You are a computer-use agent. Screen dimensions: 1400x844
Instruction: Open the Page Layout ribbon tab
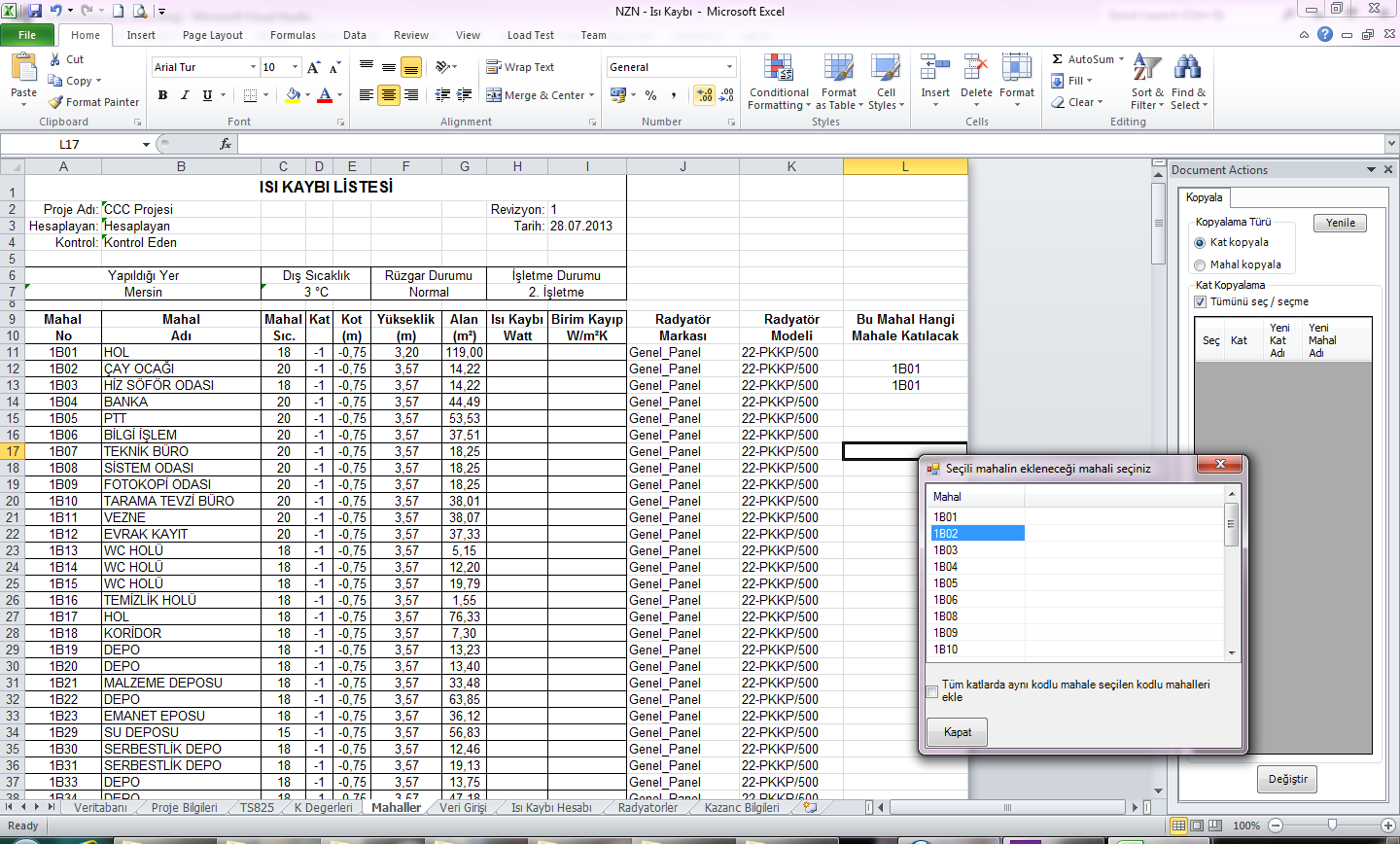point(212,35)
